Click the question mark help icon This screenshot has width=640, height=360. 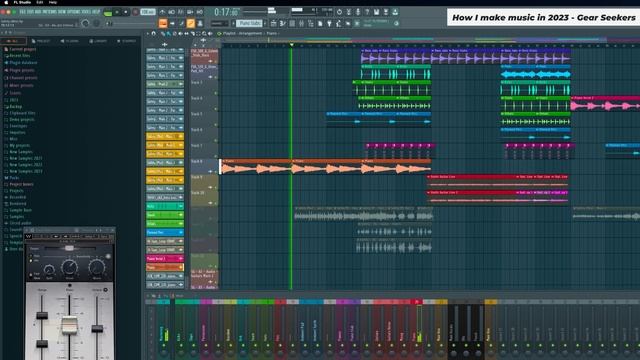tap(367, 12)
